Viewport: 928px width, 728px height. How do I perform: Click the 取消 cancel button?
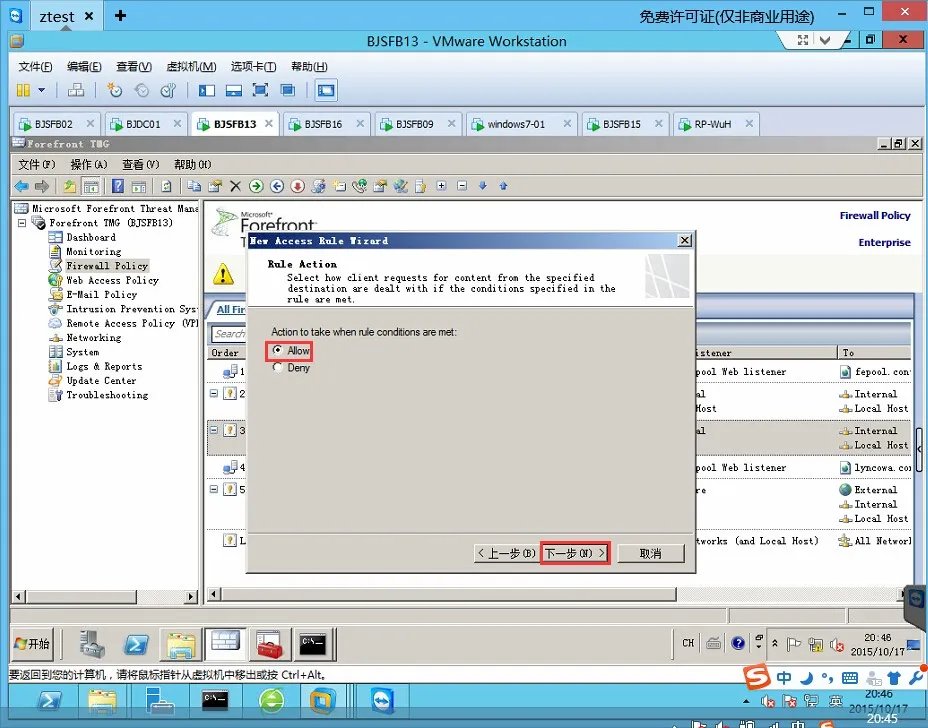[650, 553]
